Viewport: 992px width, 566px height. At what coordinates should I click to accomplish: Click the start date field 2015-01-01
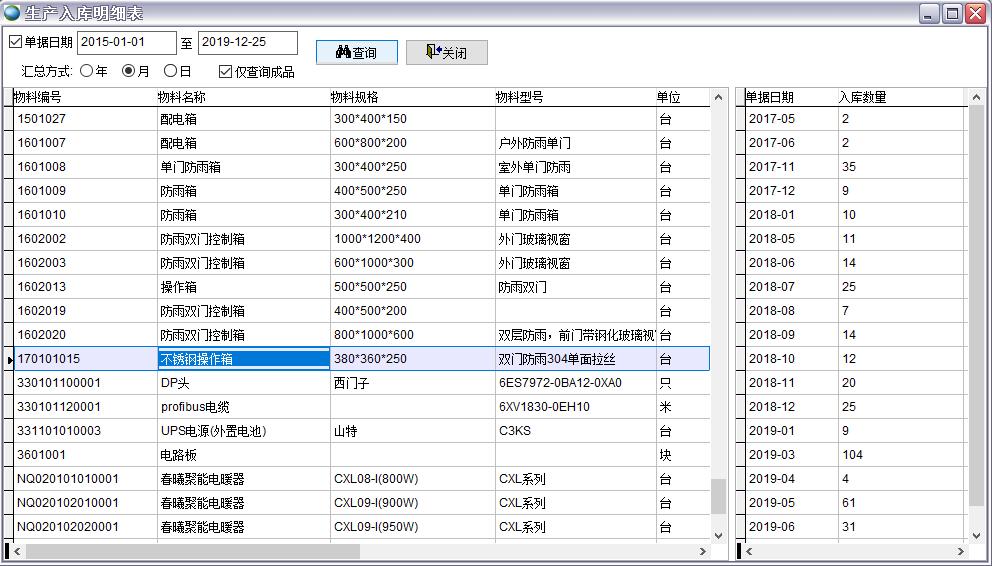[x=125, y=42]
